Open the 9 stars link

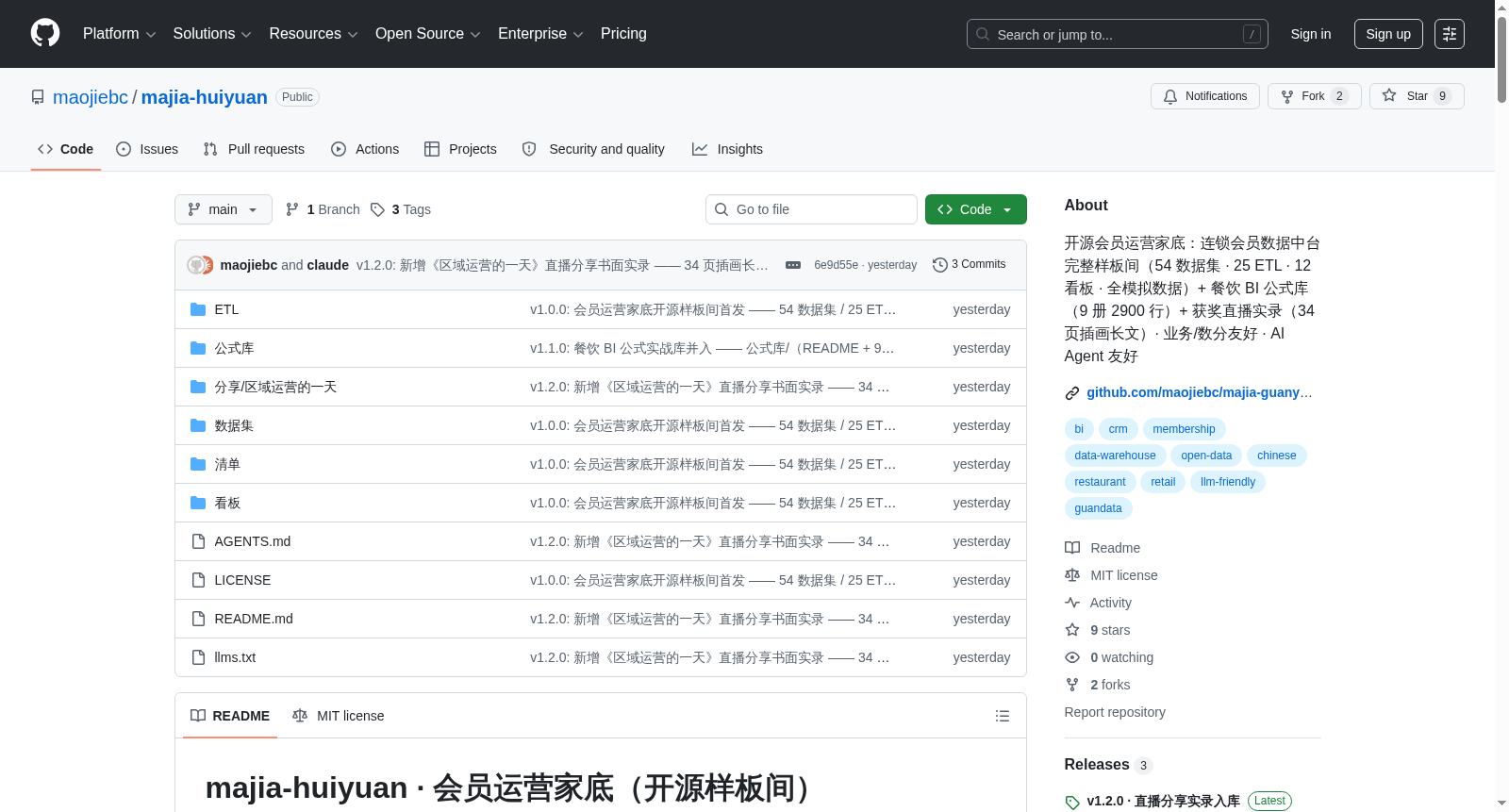(1110, 630)
